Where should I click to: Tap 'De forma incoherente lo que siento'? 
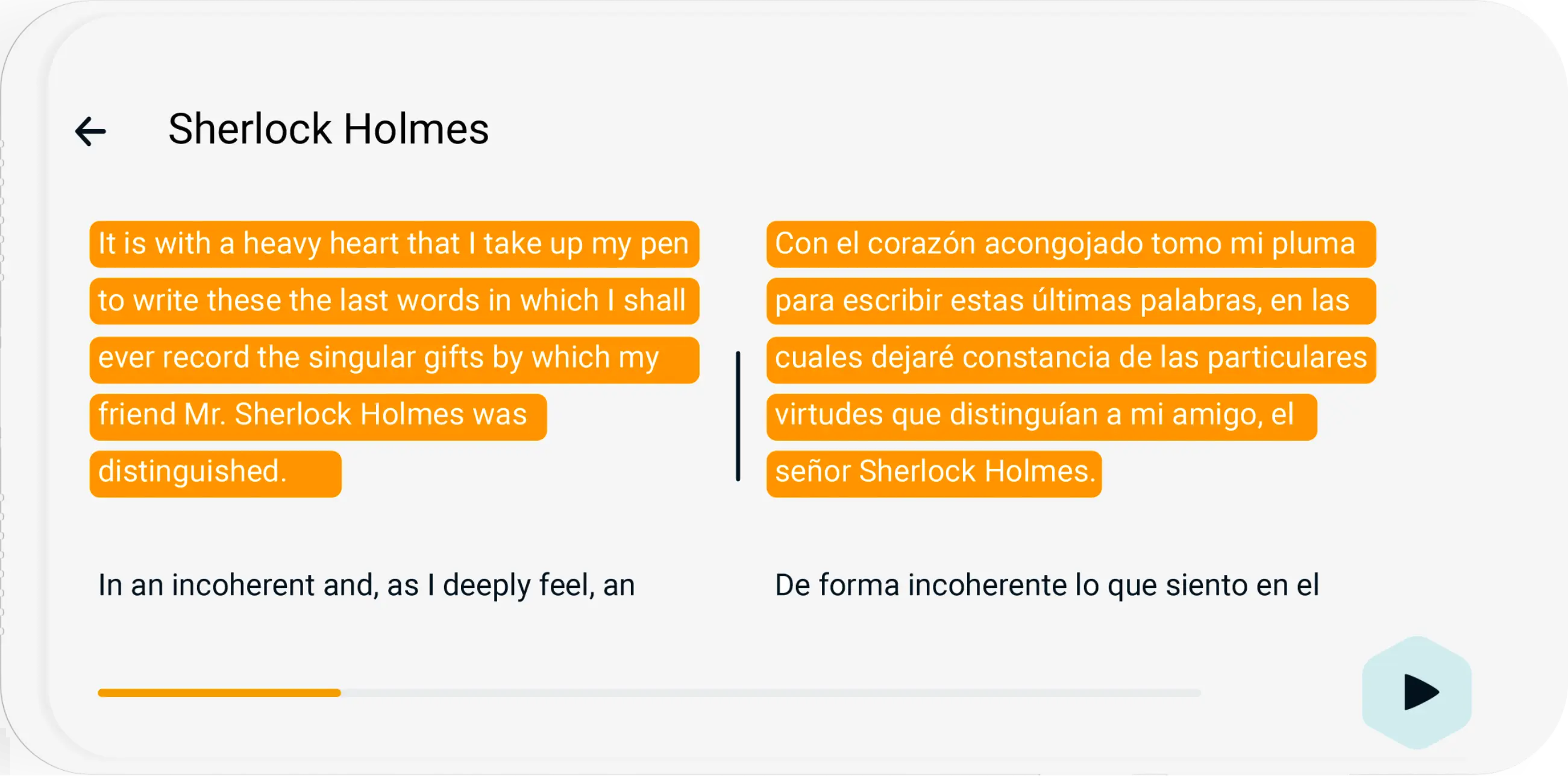click(x=1055, y=585)
